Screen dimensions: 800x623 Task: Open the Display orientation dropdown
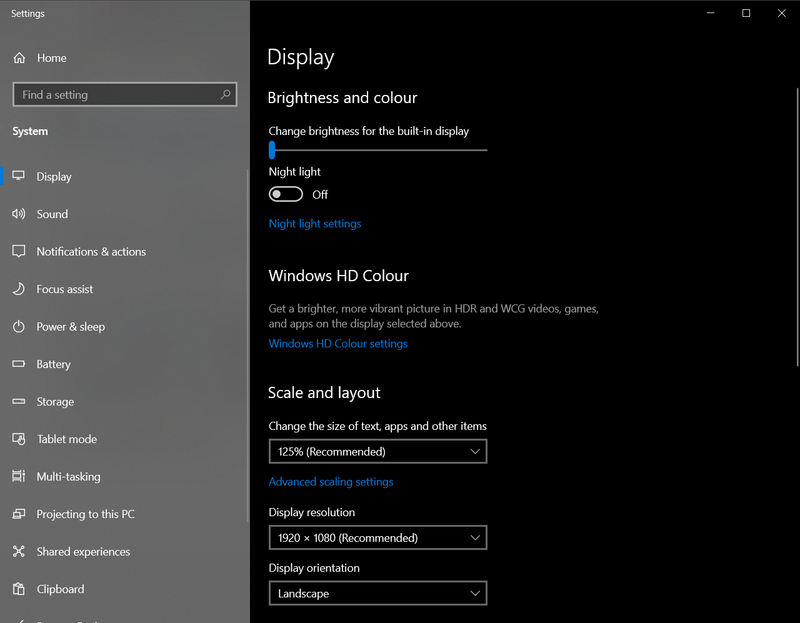(377, 594)
